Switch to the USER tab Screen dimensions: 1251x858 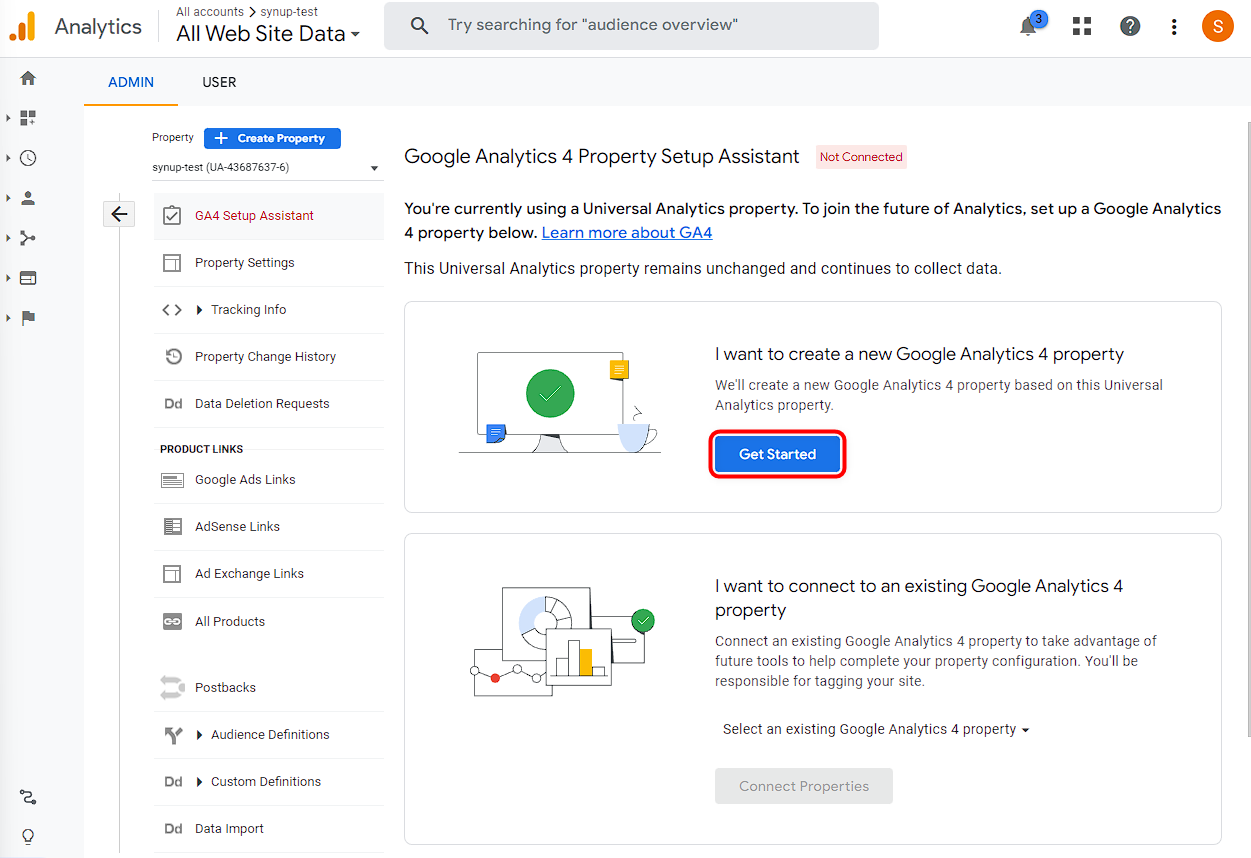[x=219, y=82]
